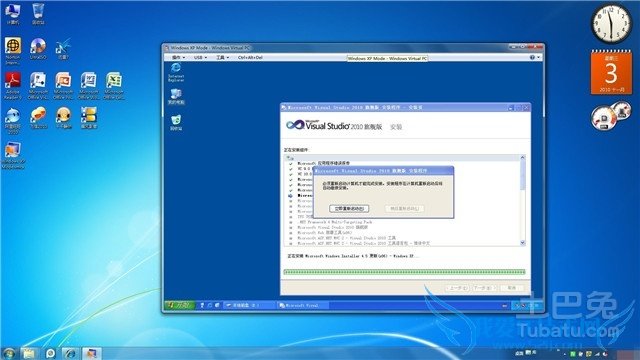This screenshot has height=360, width=640.
Task: Click the orange calendar gadget showing 3
Action: (x=611, y=72)
